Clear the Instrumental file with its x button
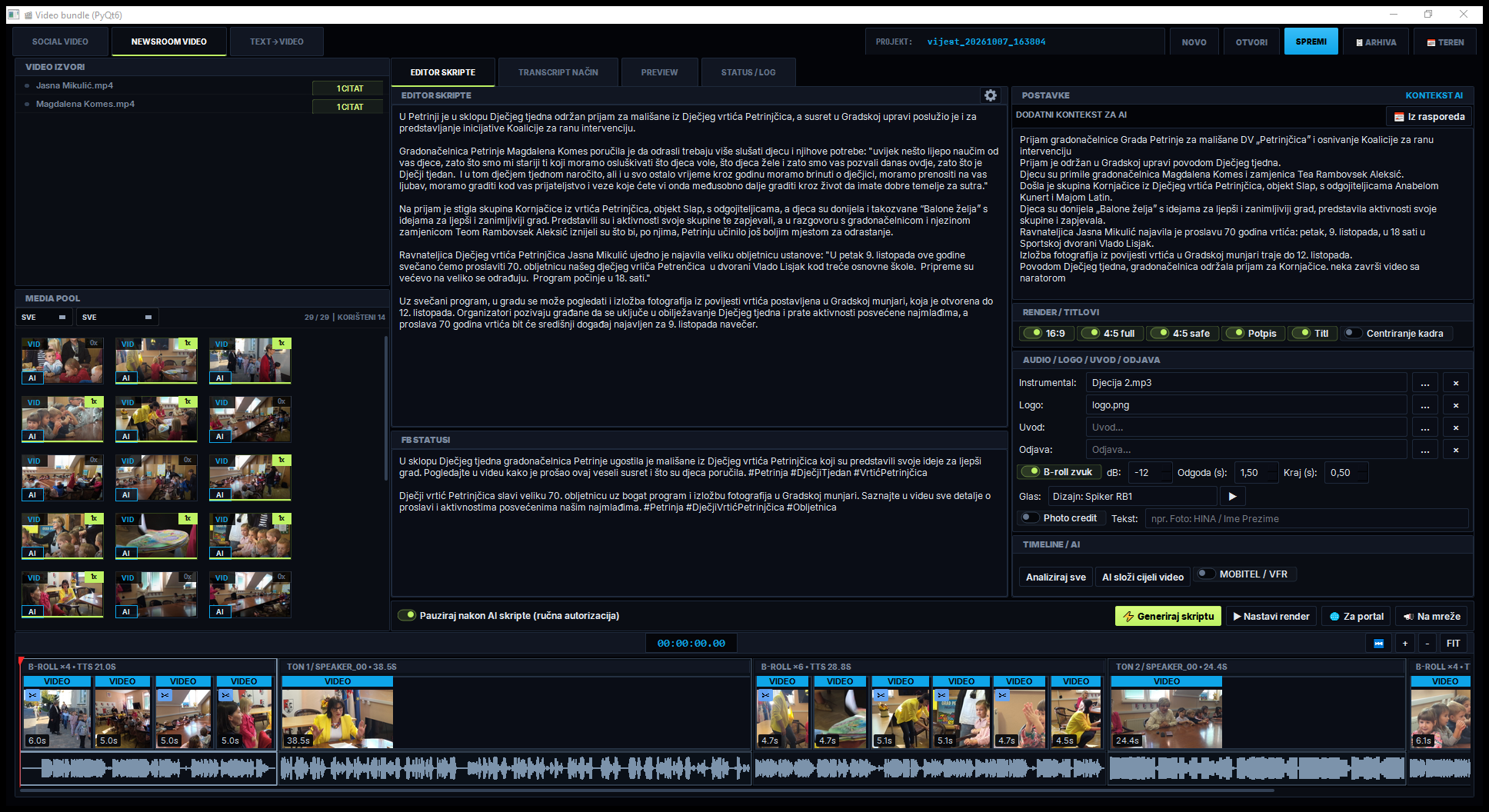1489x812 pixels. coord(1456,383)
